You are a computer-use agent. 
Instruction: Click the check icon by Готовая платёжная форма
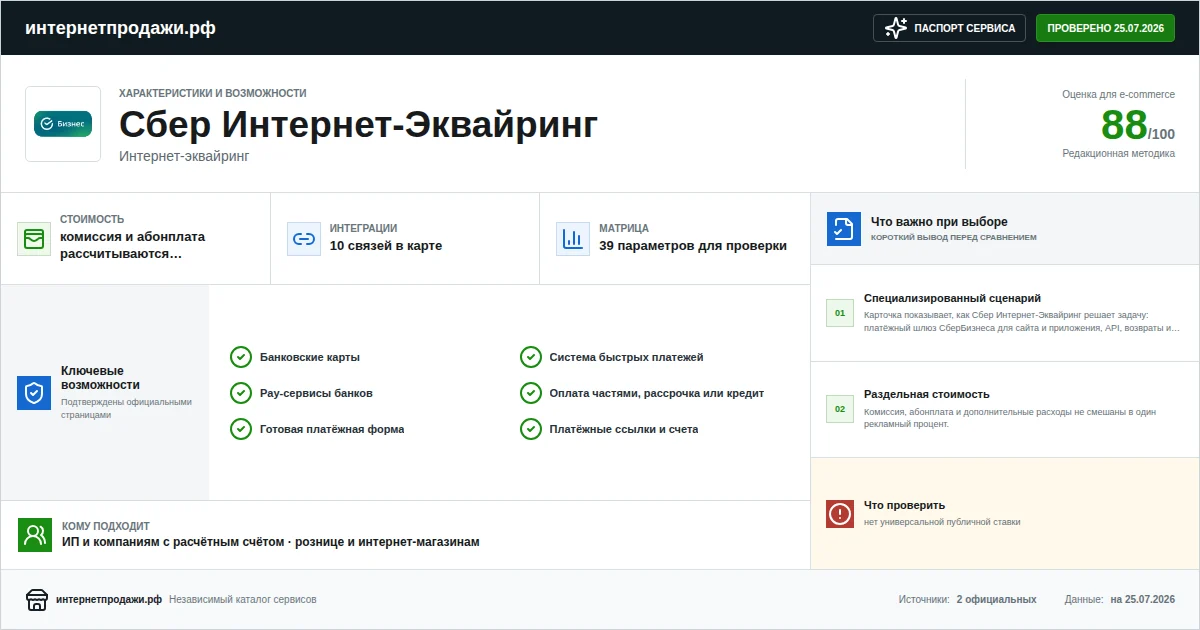tap(241, 429)
